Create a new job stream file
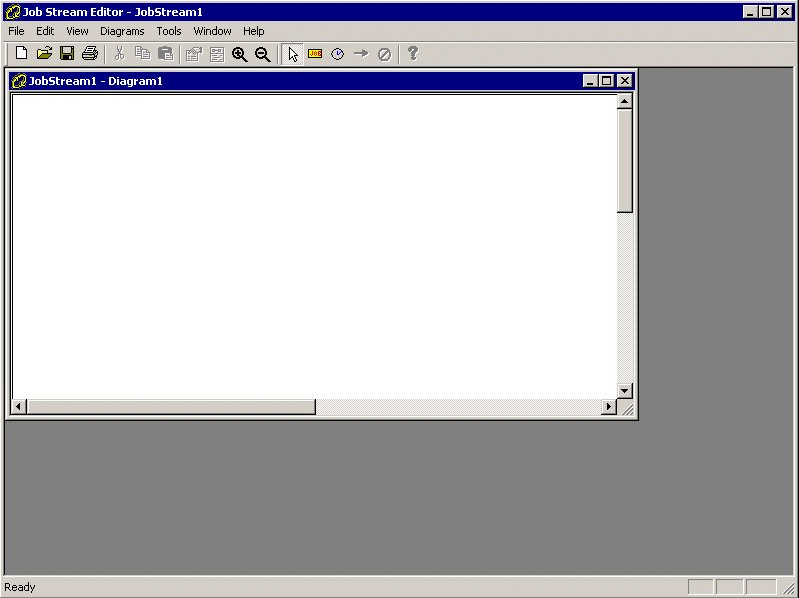799x598 pixels. [x=21, y=54]
